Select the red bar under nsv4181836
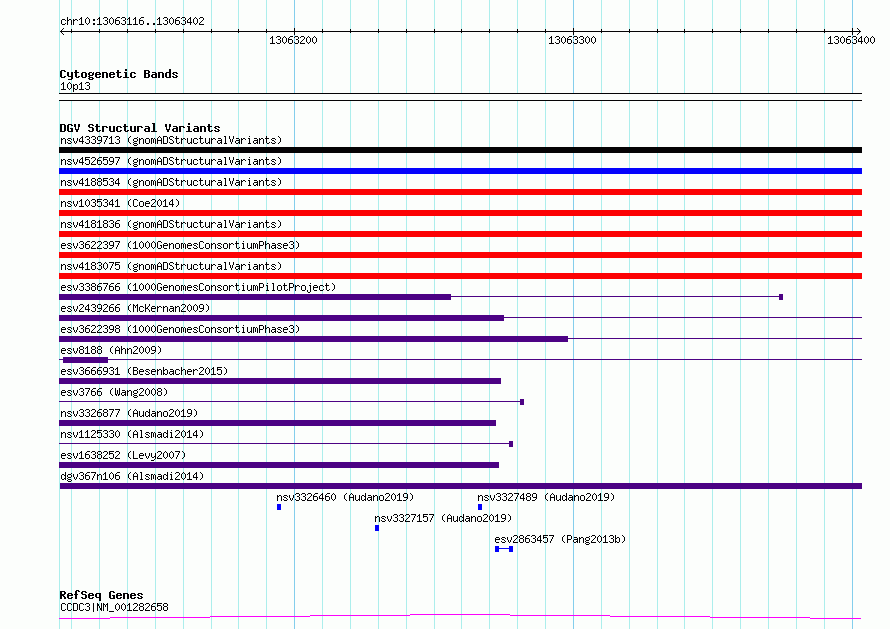 460,234
